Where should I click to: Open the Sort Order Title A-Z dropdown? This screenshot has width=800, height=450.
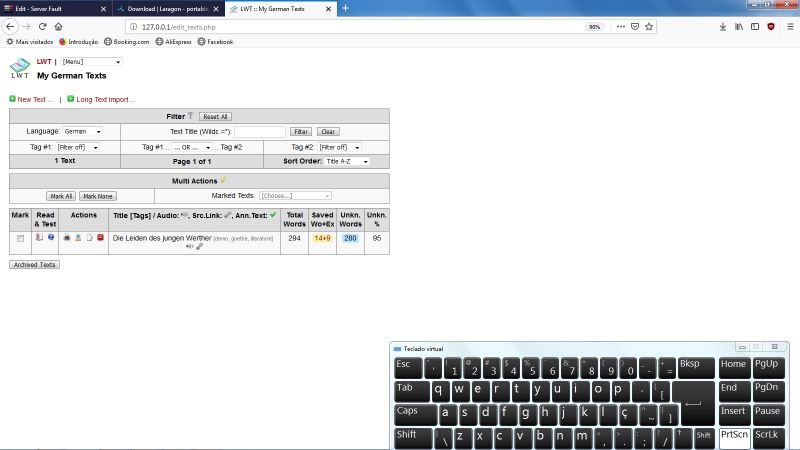coord(346,161)
